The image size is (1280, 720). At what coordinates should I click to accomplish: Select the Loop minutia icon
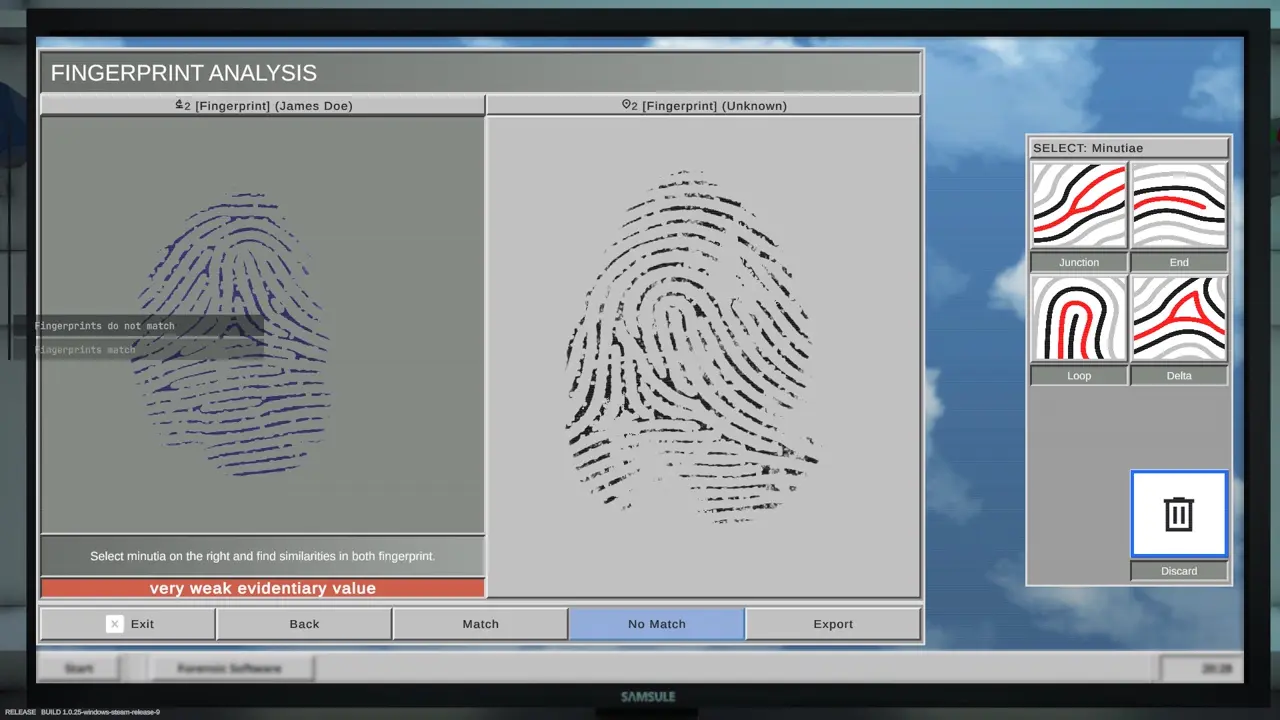coord(1079,319)
